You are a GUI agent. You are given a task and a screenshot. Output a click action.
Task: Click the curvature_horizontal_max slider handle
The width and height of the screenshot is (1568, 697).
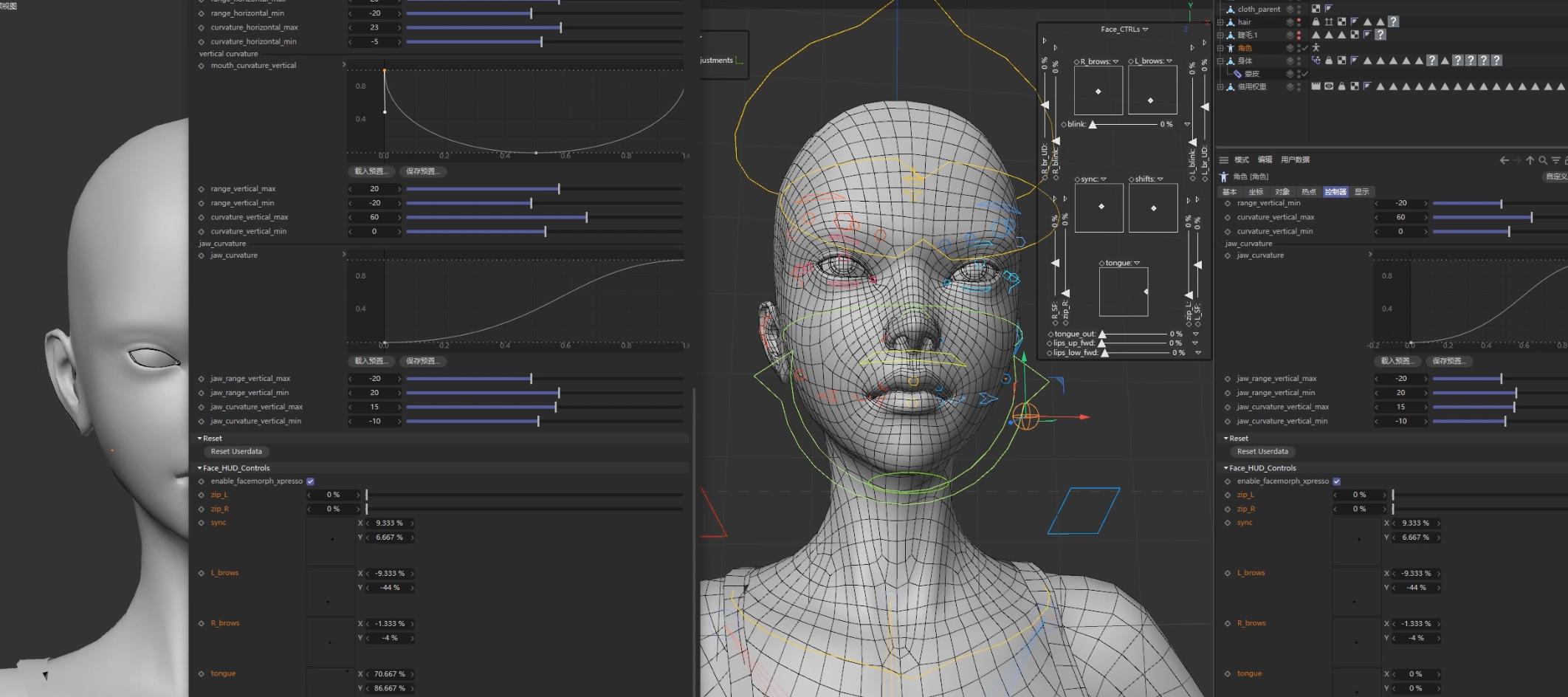click(561, 27)
